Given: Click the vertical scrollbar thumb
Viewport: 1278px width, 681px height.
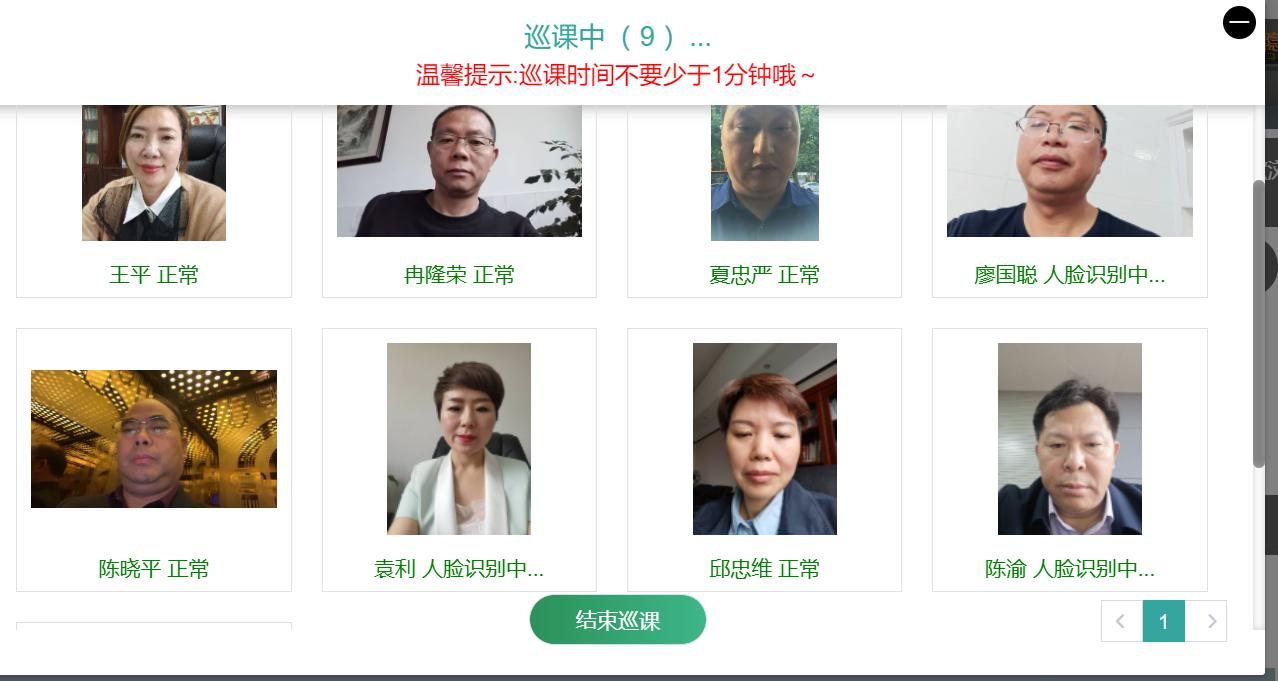Looking at the screenshot, I should 1258,323.
